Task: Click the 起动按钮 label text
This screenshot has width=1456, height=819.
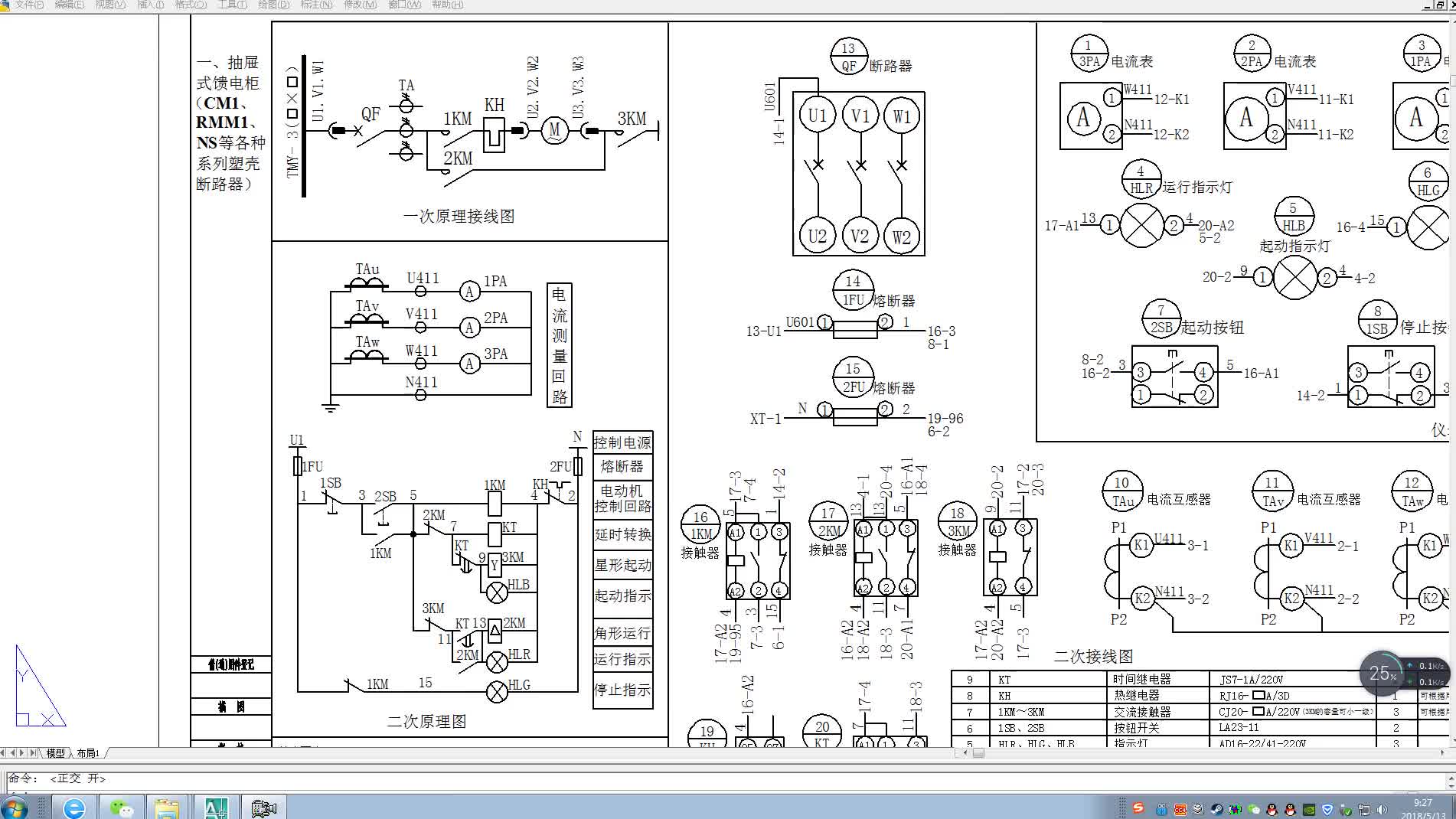Action: coord(1213,328)
